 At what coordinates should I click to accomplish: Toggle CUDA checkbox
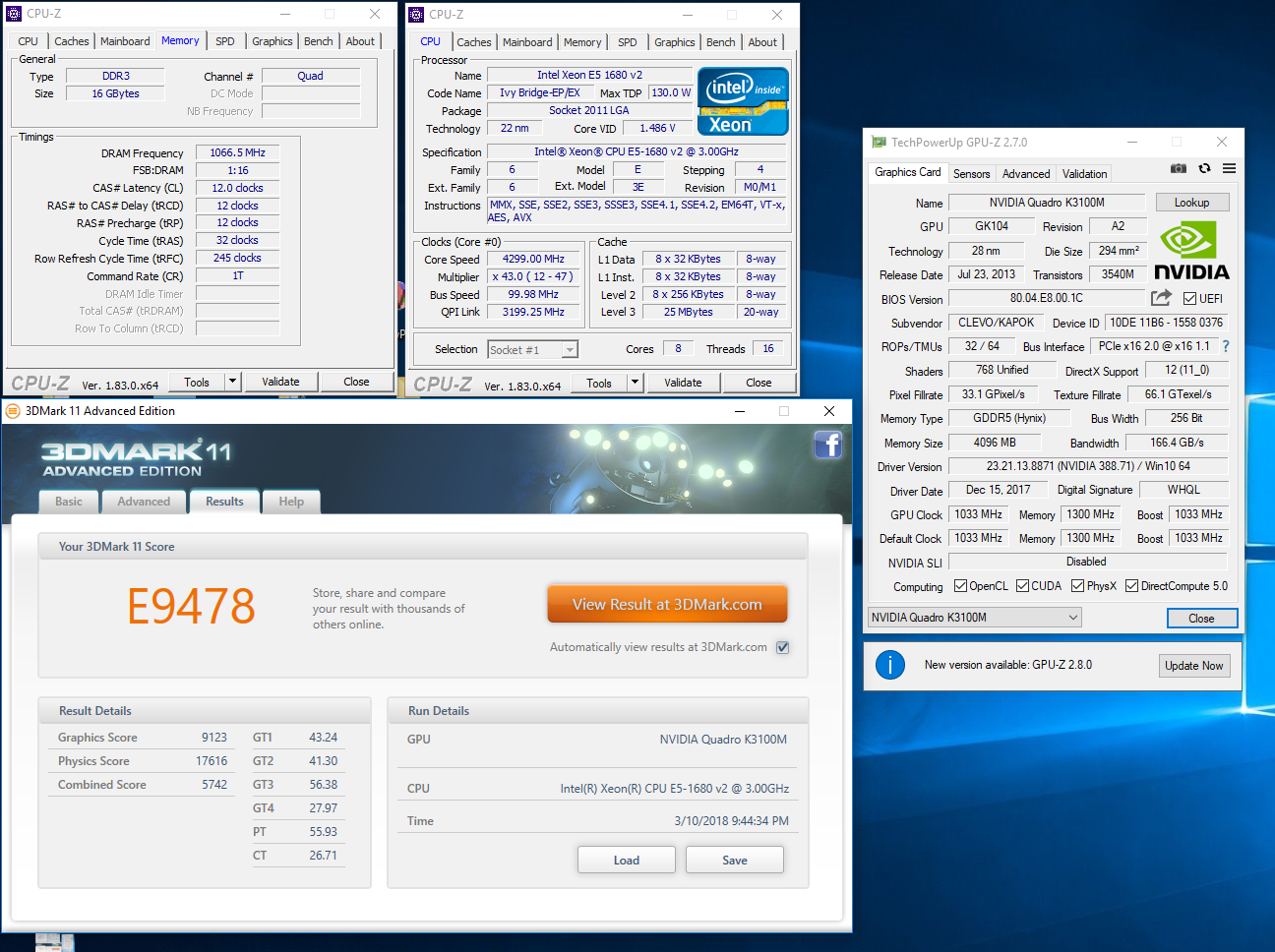pos(1022,586)
